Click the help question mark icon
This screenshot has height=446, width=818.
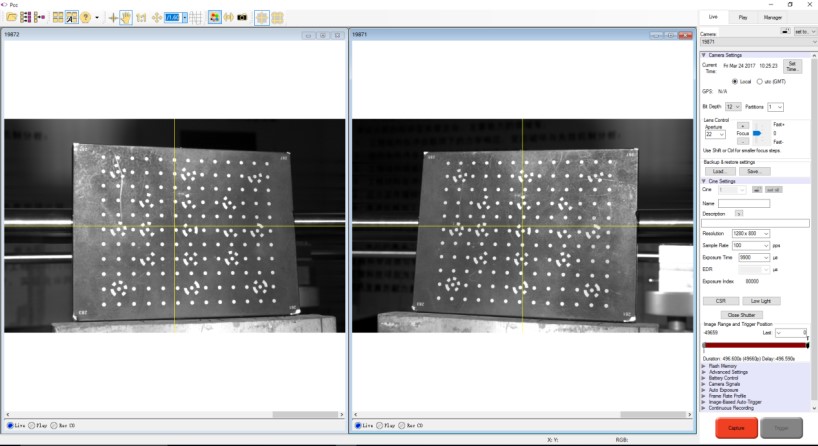pyautogui.click(x=86, y=18)
